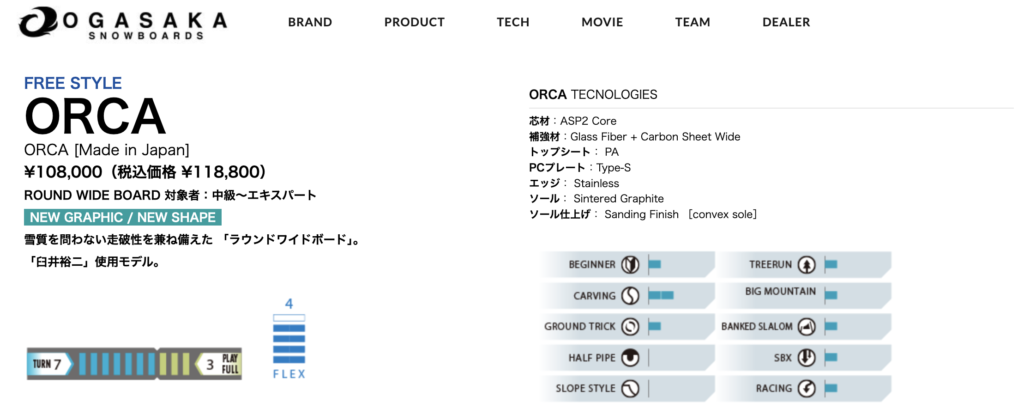Select the Slope Style icon
This screenshot has height=415, width=1024.
[630, 388]
